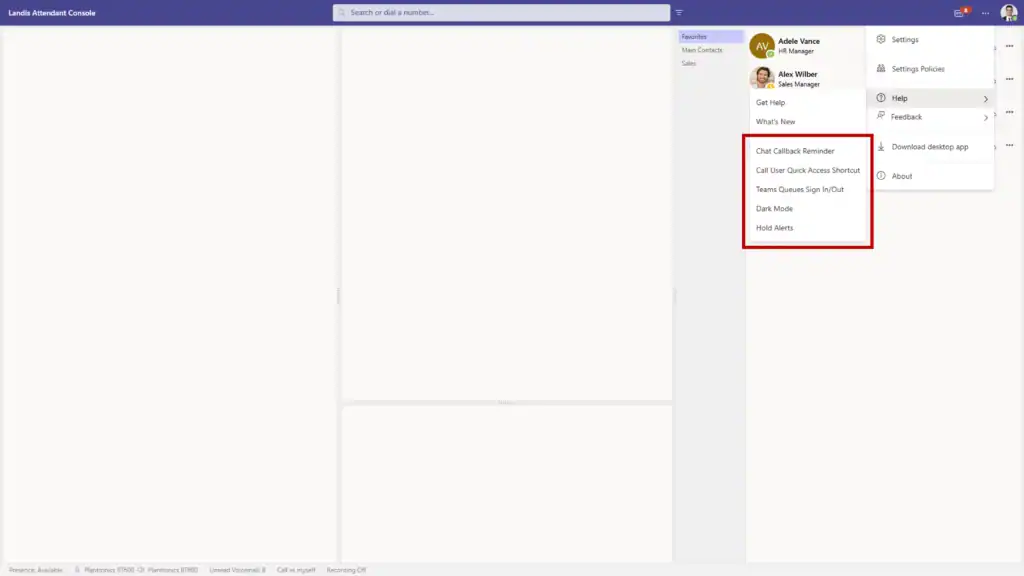Open the Help question mark icon
Viewport: 1024px width, 576px height.
(x=878, y=97)
